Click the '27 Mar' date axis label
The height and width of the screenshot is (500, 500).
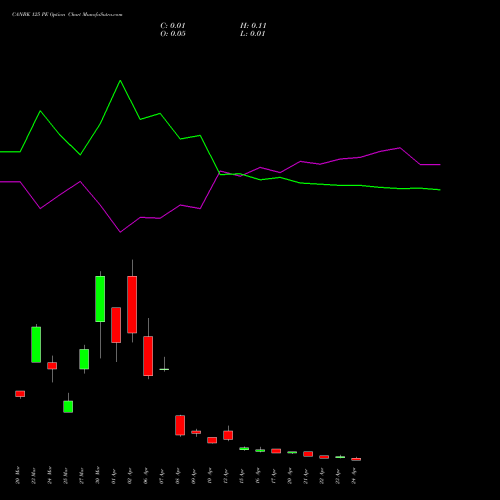coord(82,475)
